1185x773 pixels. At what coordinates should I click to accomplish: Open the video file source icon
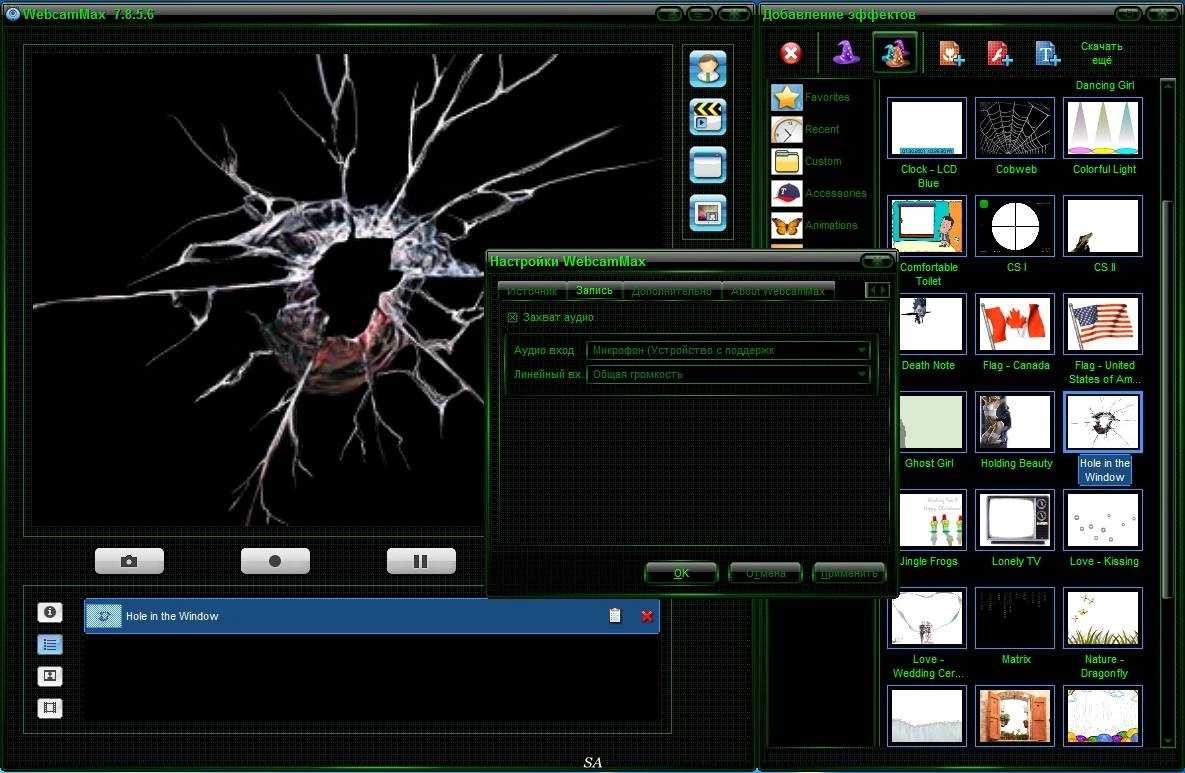[707, 116]
